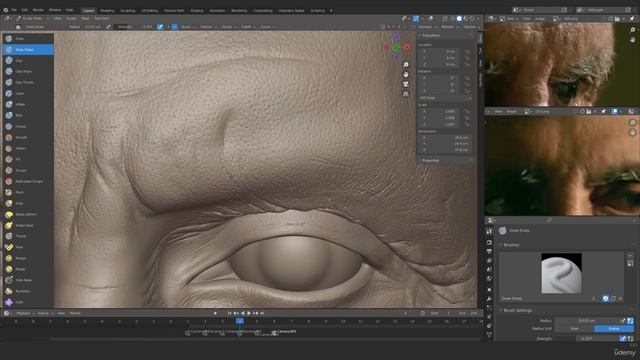Select the Clay Strips brush

pos(28,71)
